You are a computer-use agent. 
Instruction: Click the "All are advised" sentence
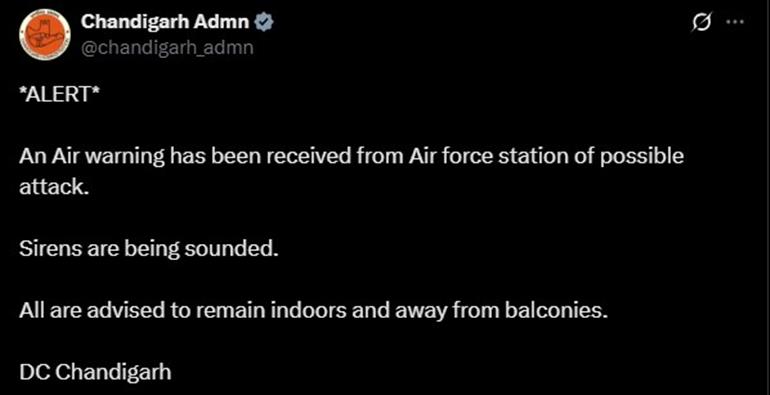click(314, 312)
